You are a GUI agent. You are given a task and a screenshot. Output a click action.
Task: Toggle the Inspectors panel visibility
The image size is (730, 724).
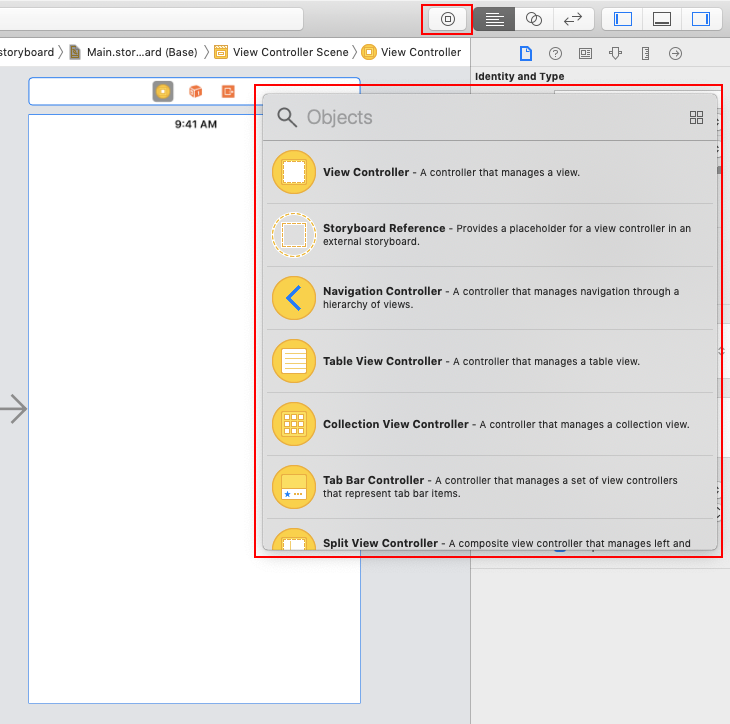[x=700, y=19]
